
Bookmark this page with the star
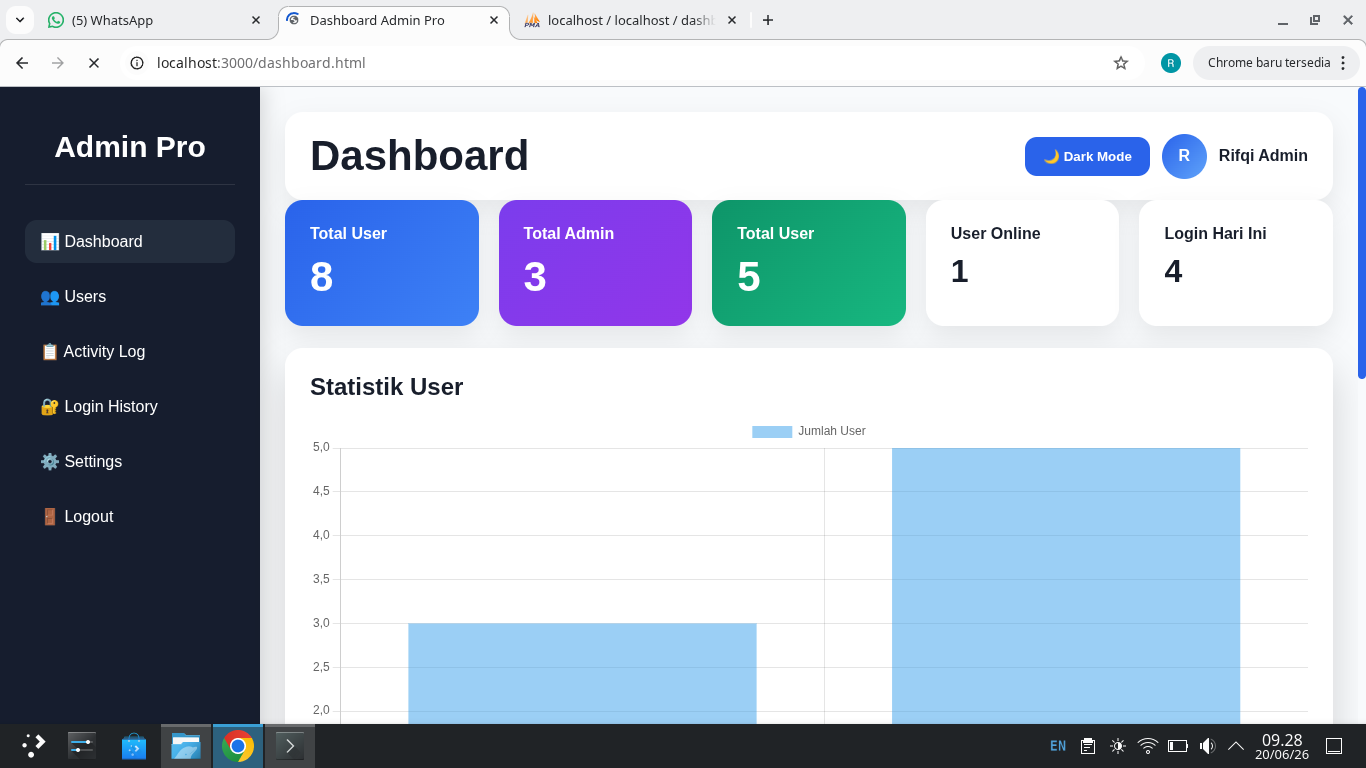point(1121,63)
